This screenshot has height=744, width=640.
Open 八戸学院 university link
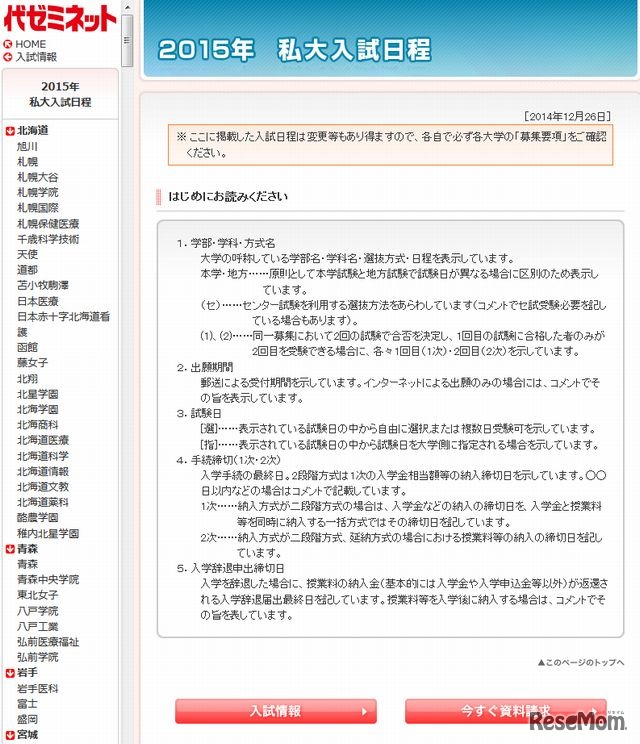[38, 611]
